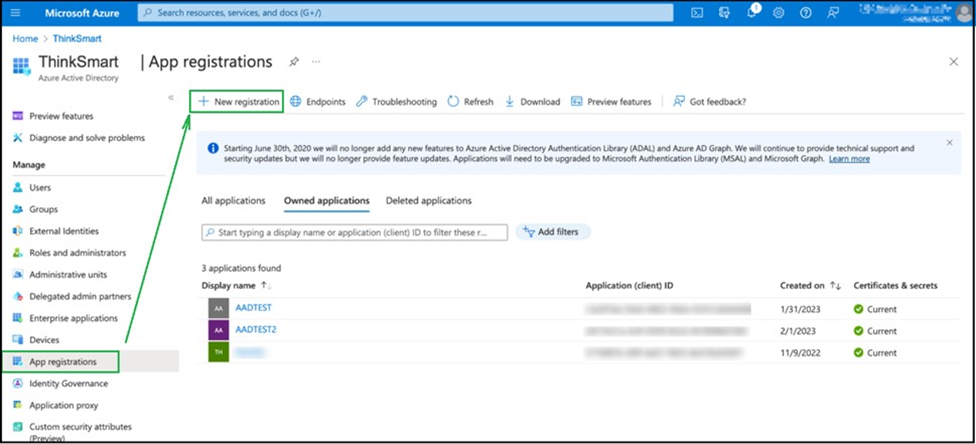Viewport: 976px width, 444px height.
Task: Open Cloud Shell from top bar
Action: 697,13
